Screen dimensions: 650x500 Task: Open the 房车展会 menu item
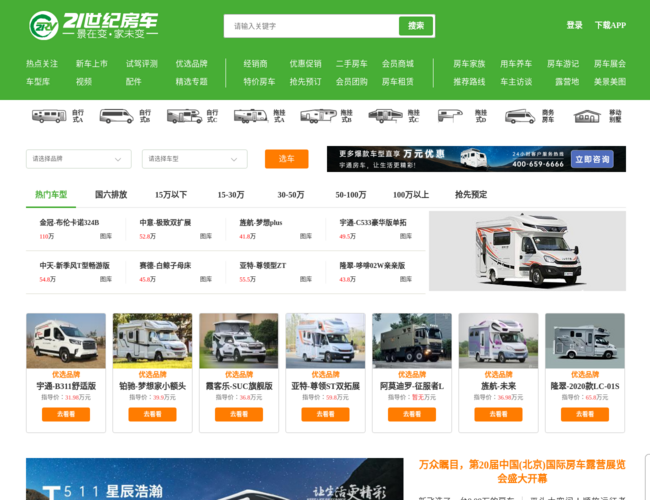610,63
